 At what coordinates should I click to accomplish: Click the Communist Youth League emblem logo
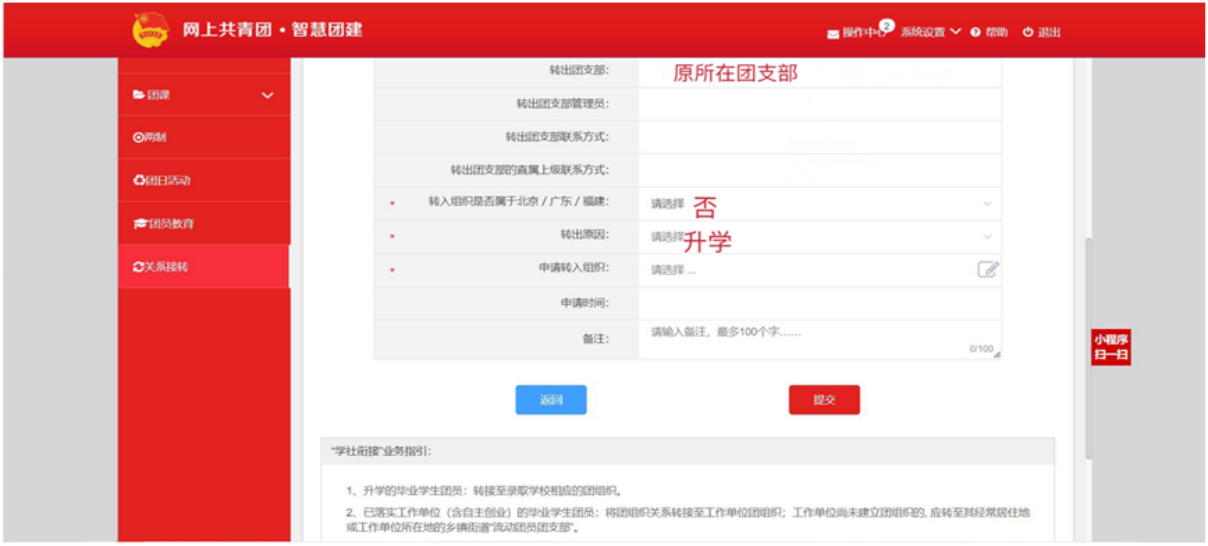tap(150, 30)
